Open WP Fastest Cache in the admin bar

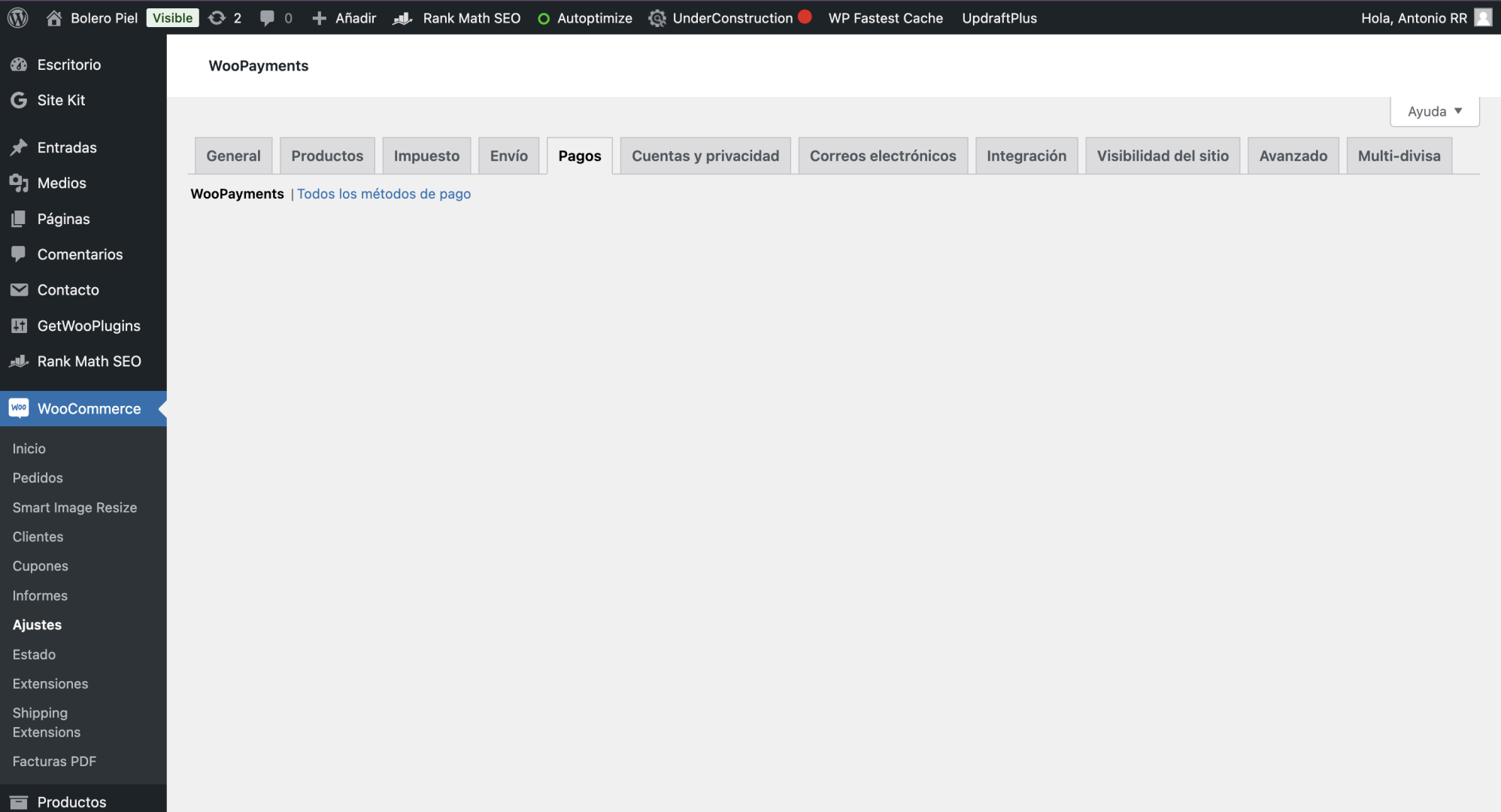[885, 18]
